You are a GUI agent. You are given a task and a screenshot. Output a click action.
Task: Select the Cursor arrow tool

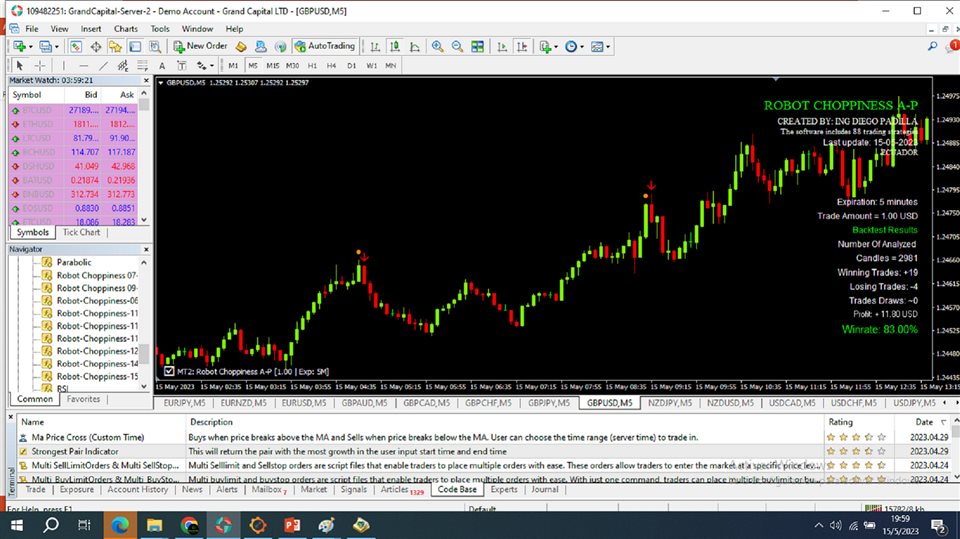click(19, 66)
